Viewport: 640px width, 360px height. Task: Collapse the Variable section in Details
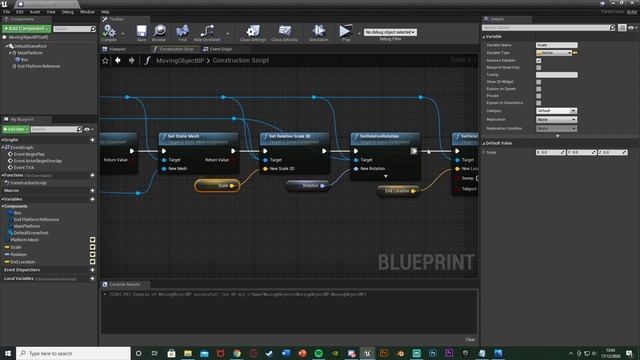484,36
